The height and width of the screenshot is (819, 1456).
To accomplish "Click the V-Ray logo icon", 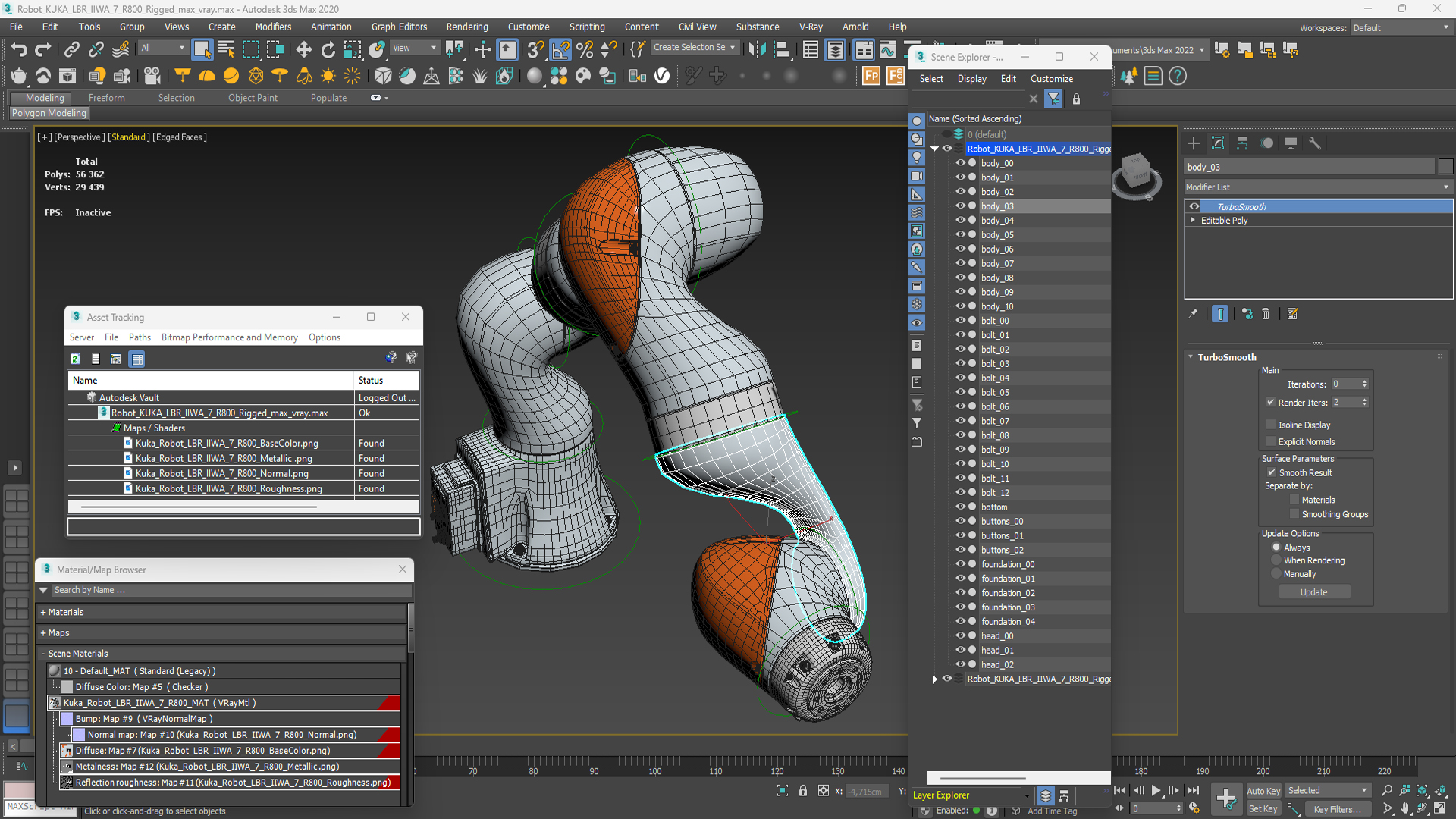I will click(662, 76).
